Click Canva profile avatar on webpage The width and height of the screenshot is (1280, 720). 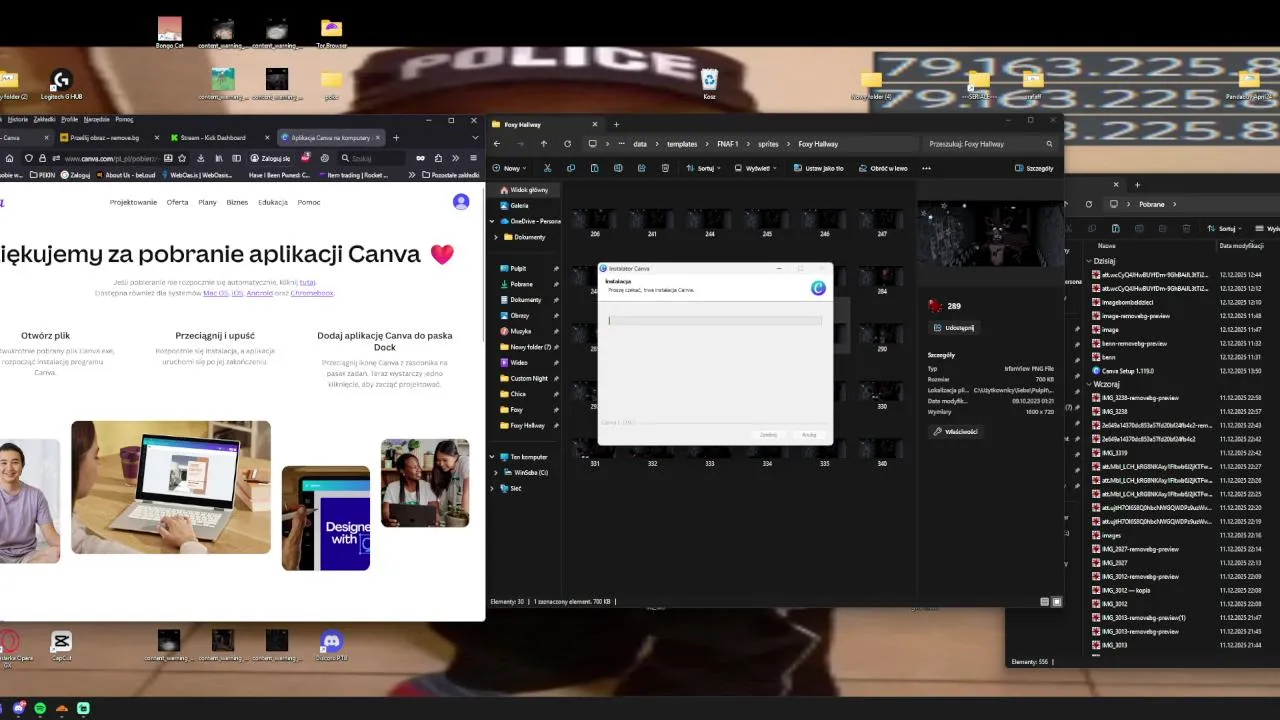tap(461, 201)
